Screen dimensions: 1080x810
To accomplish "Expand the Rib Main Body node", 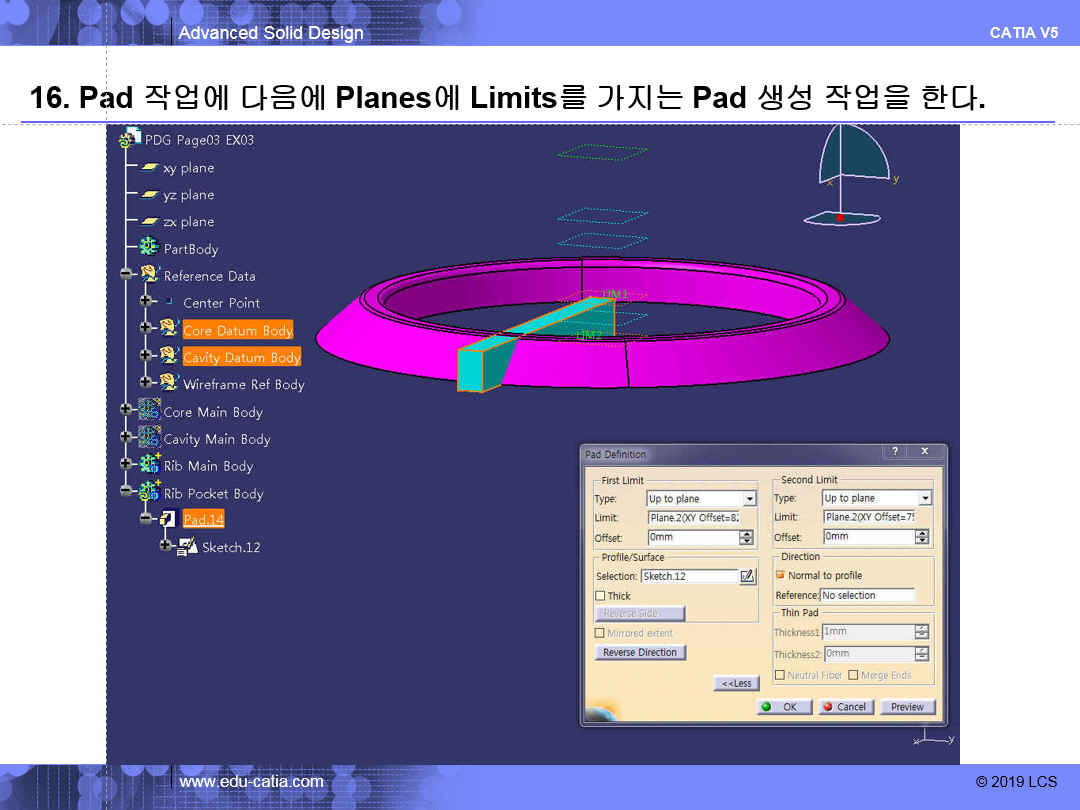I will 126,465.
